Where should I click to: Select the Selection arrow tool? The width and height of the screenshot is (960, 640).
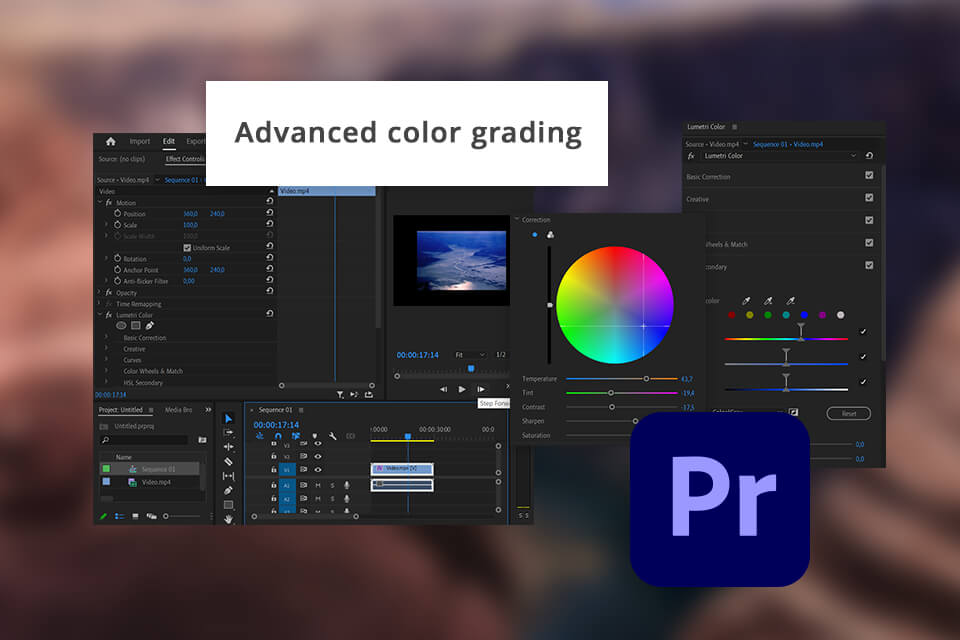pyautogui.click(x=228, y=418)
